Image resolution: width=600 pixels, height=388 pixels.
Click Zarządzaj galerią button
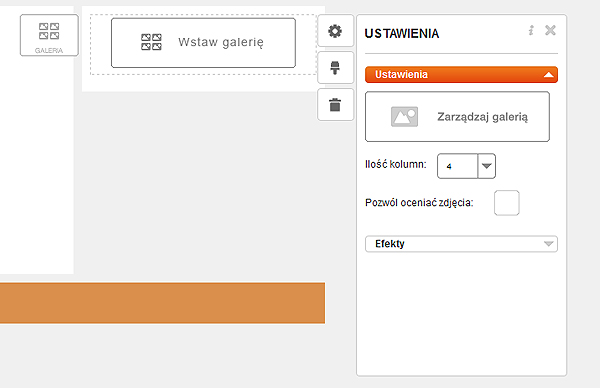pyautogui.click(x=457, y=117)
